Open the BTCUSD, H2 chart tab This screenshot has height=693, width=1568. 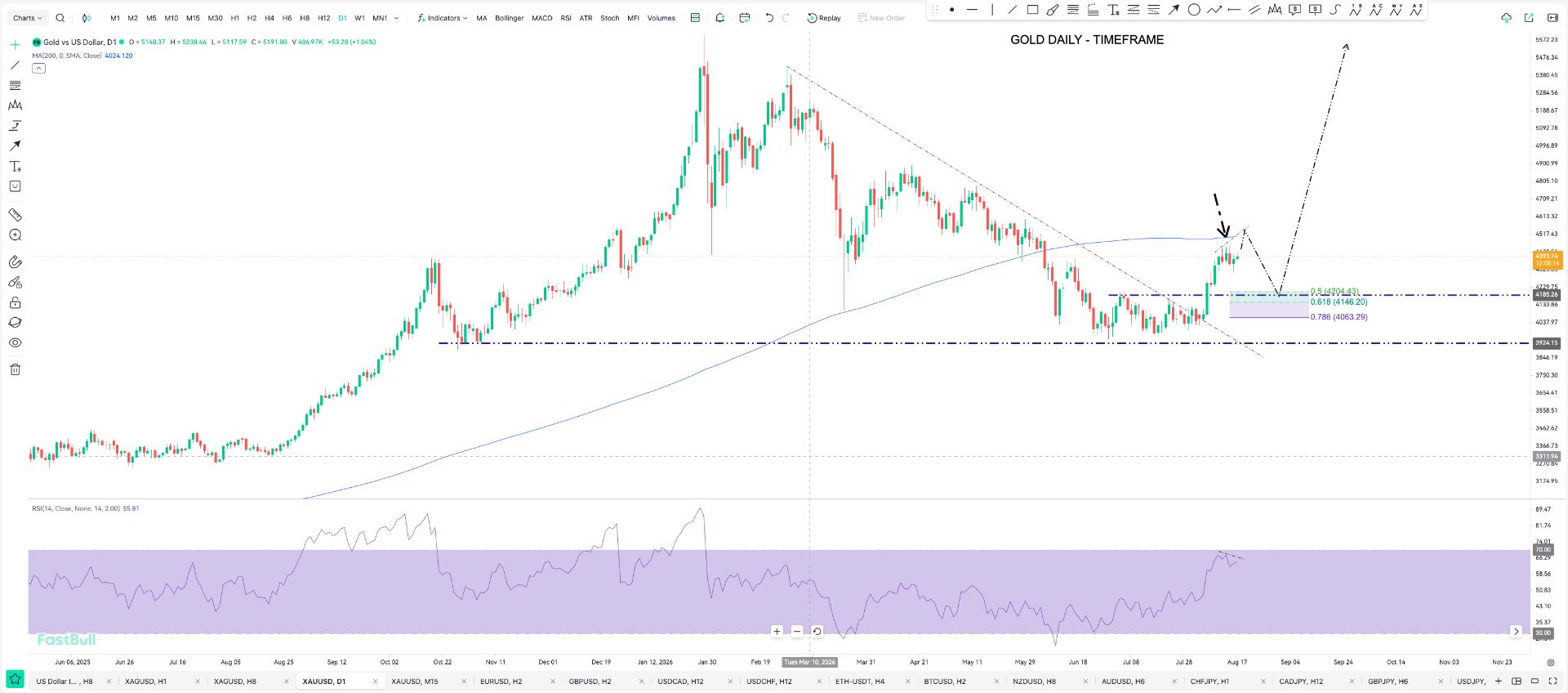(x=945, y=681)
